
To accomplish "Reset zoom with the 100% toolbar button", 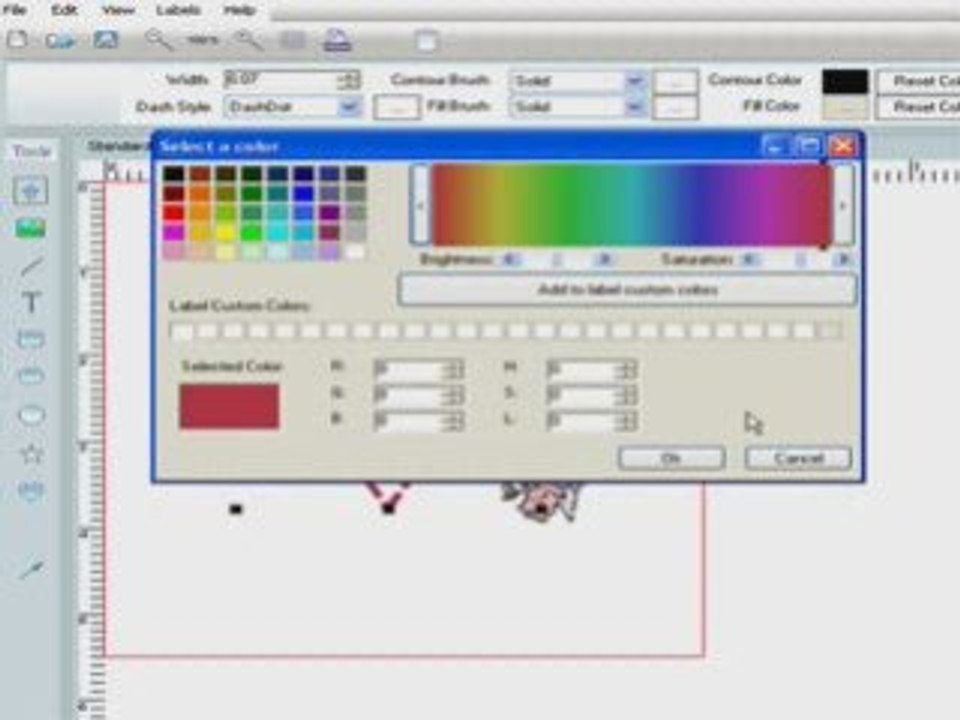I will pos(203,40).
